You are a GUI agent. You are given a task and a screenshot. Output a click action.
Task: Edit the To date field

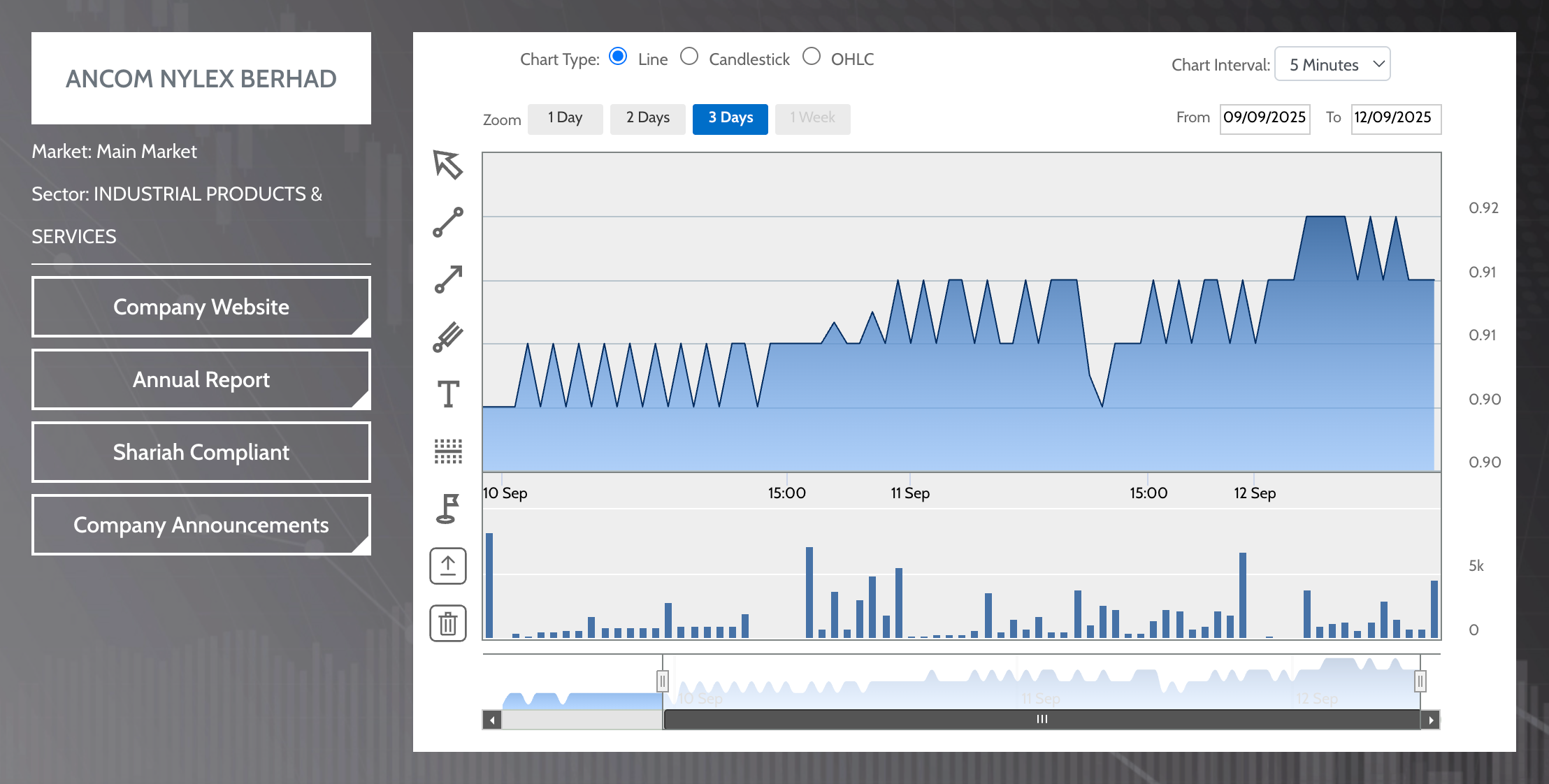tap(1396, 118)
